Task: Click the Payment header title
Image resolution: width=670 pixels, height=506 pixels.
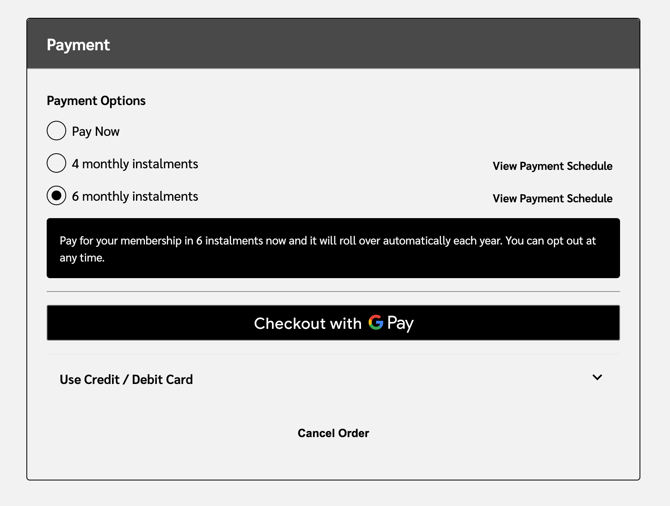Action: 78,44
